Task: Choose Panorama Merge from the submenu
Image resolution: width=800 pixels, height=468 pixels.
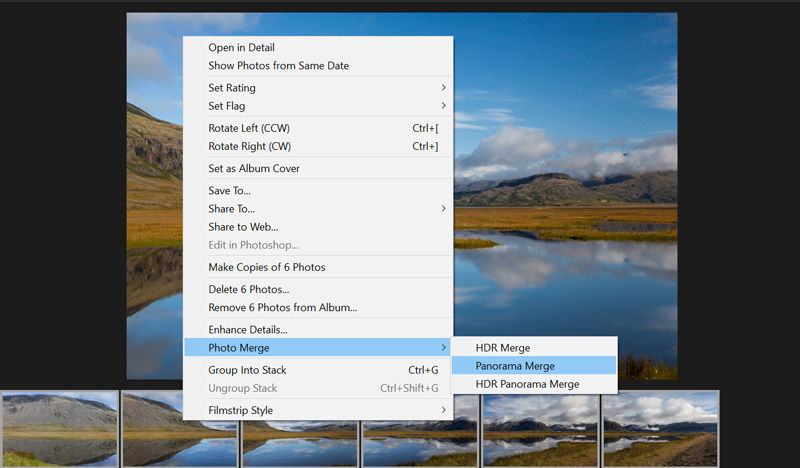Action: [515, 366]
